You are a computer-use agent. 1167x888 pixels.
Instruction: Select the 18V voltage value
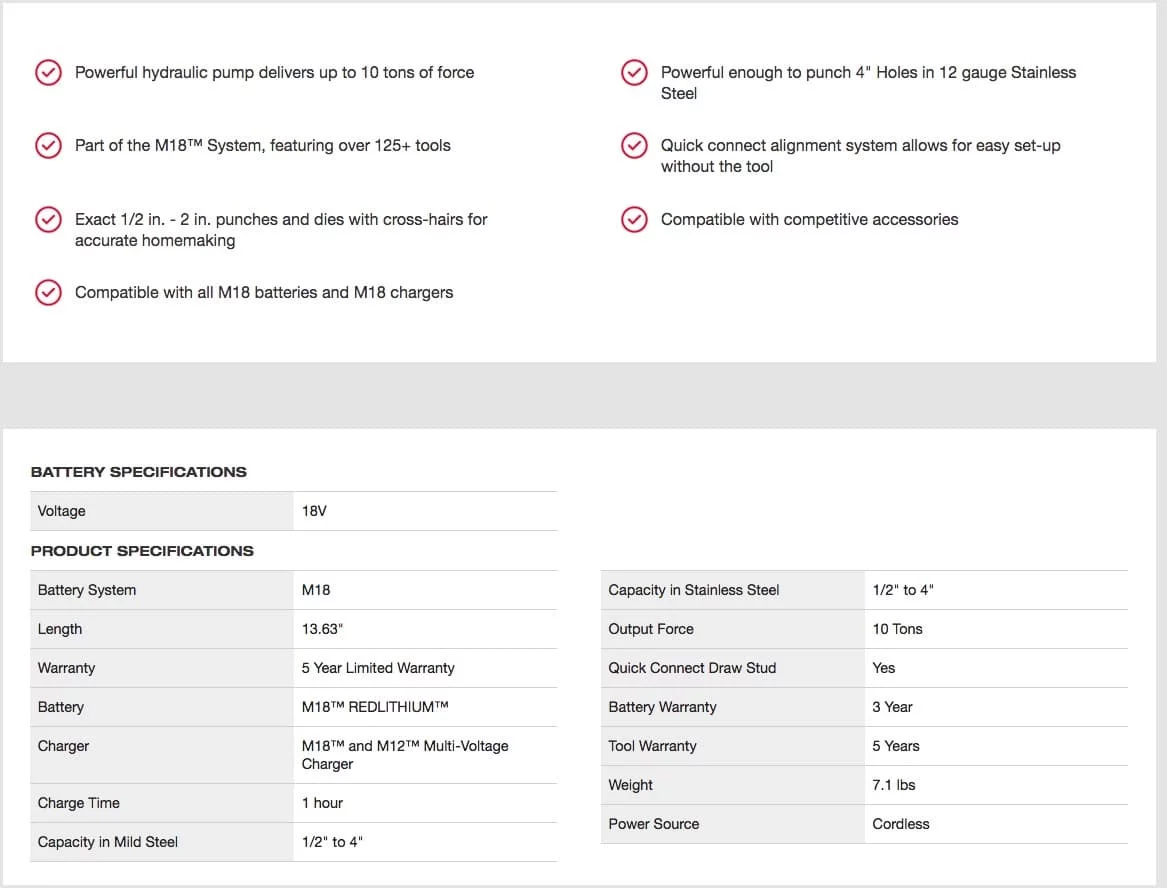[x=314, y=511]
